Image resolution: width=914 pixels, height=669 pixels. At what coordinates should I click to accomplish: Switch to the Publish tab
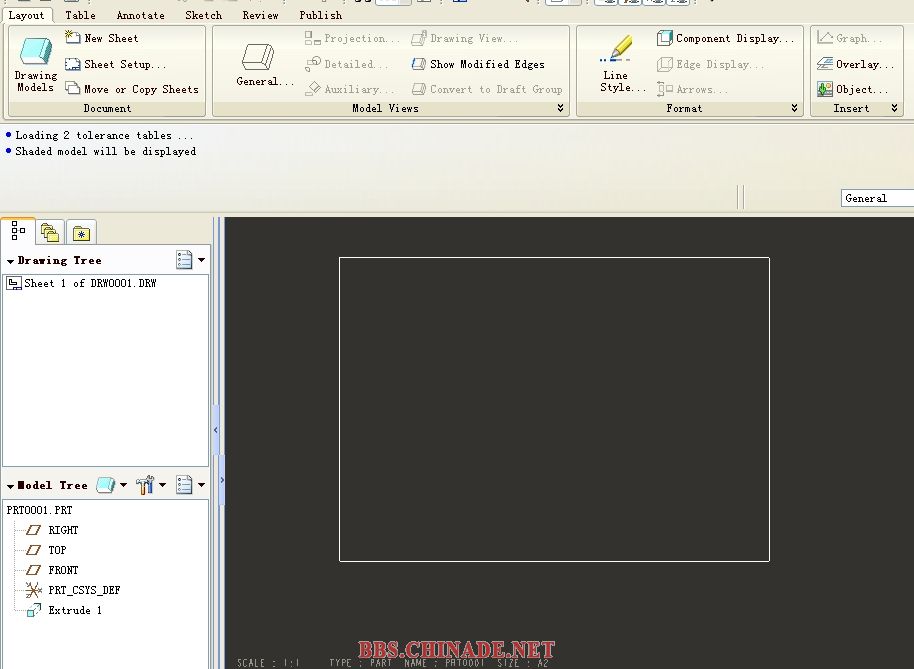coord(321,15)
